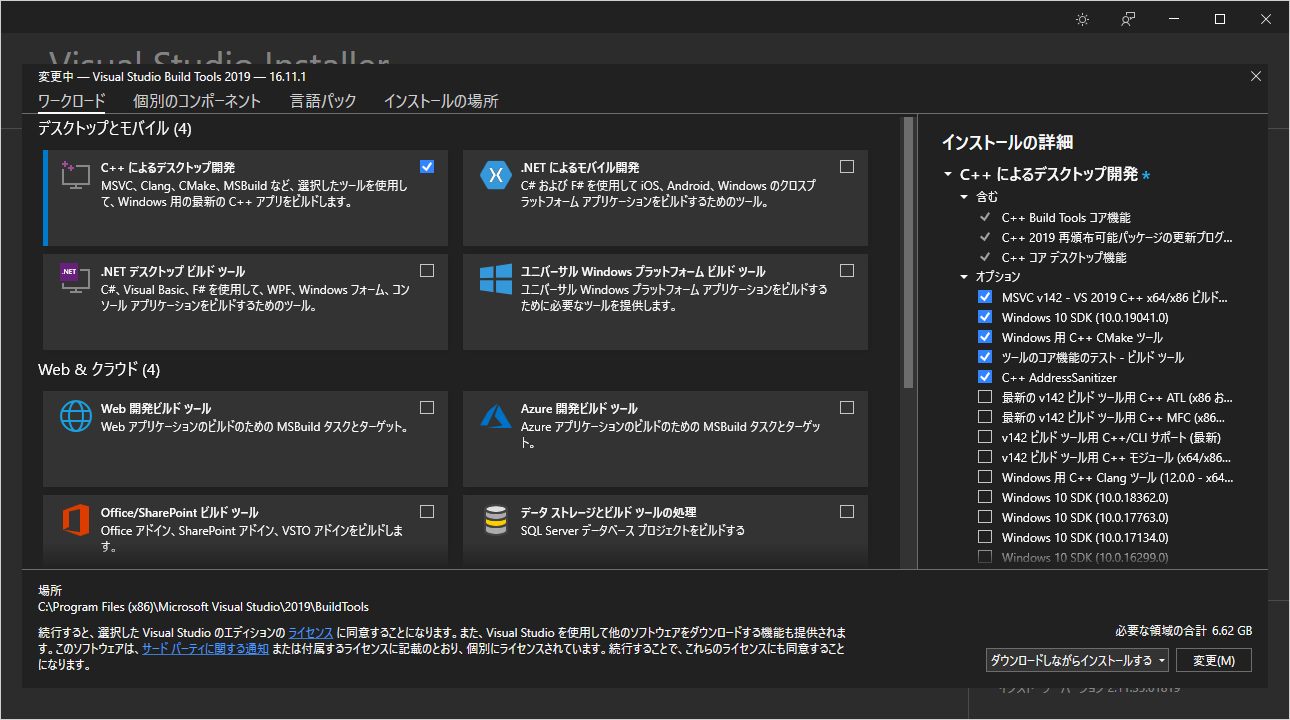Check Windows 用 C++ Clang ツール option
Viewport: 1290px width, 720px height.
985,477
